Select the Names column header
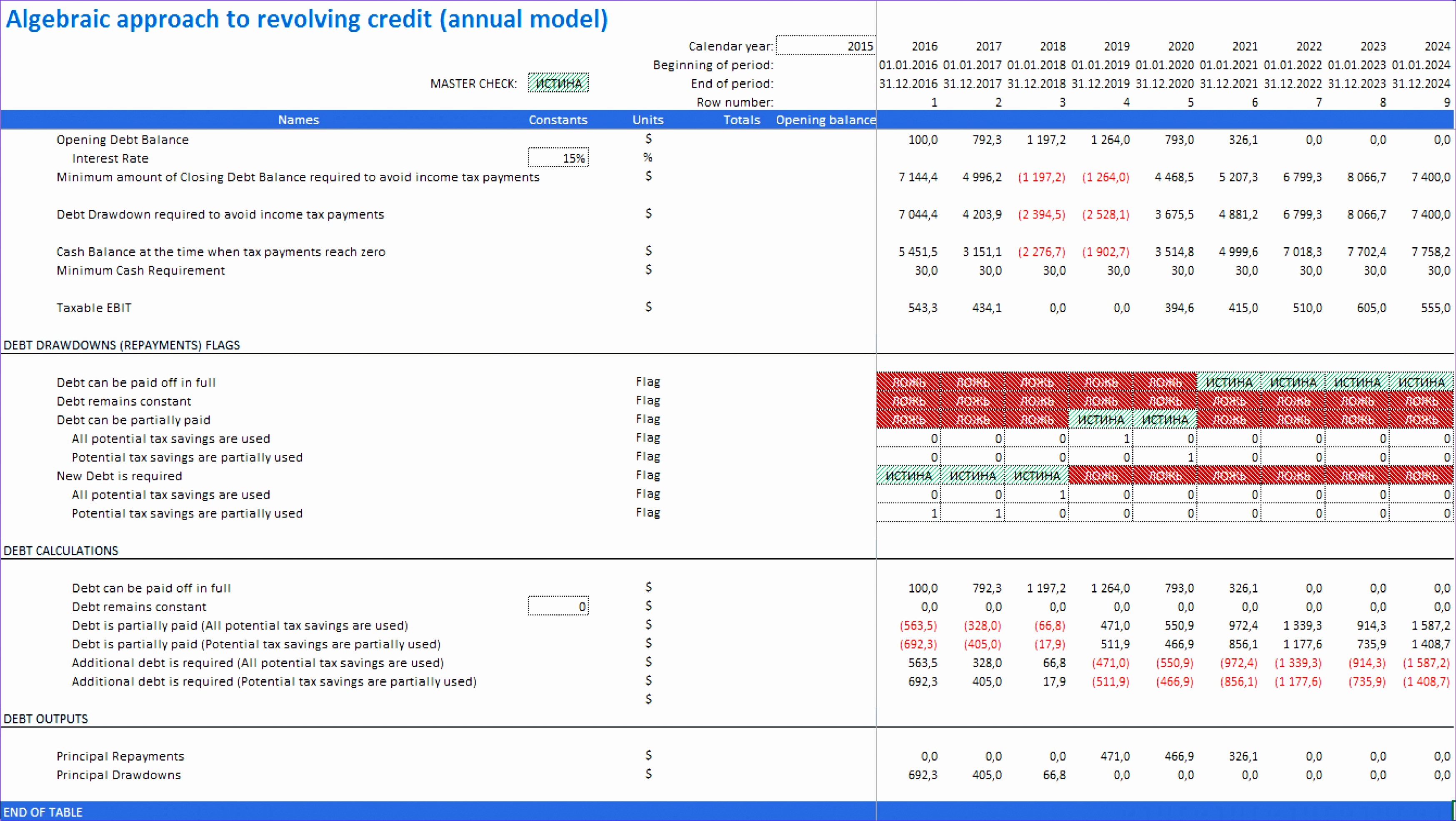This screenshot has width=1456, height=821. tap(298, 119)
